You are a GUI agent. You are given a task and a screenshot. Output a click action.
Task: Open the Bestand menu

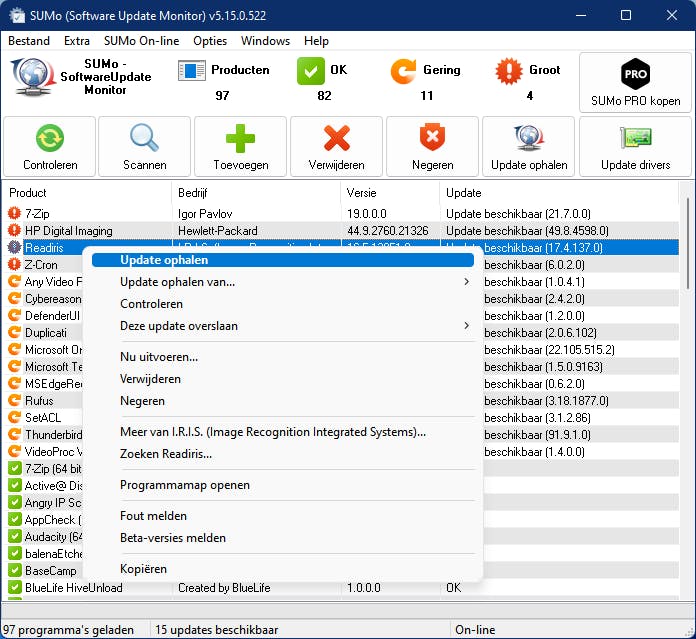(x=29, y=41)
